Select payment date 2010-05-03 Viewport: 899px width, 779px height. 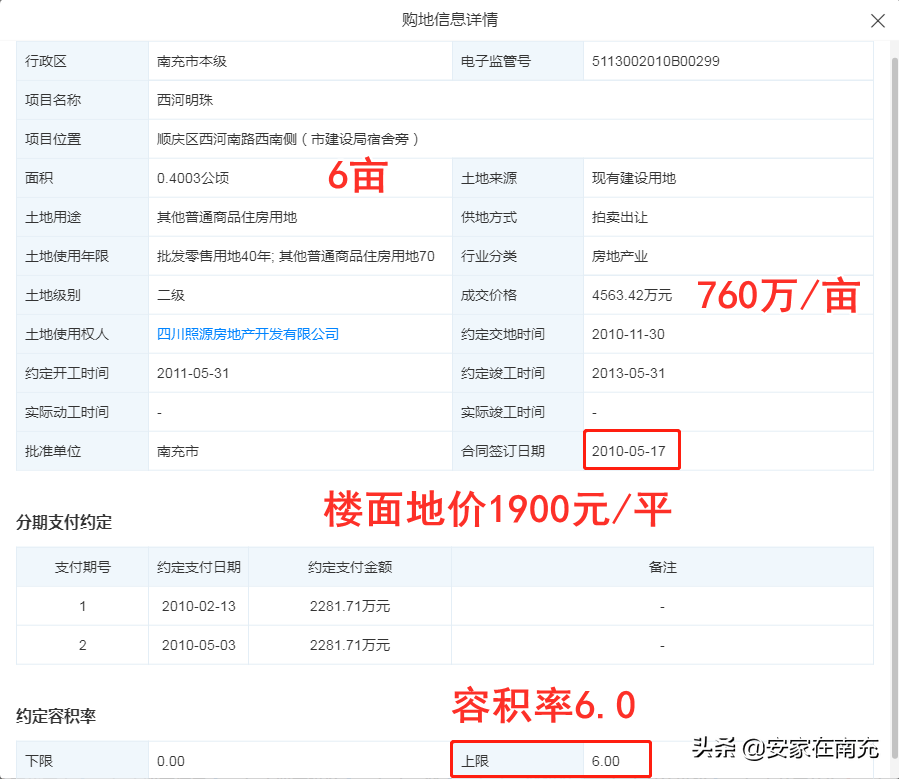(x=198, y=645)
